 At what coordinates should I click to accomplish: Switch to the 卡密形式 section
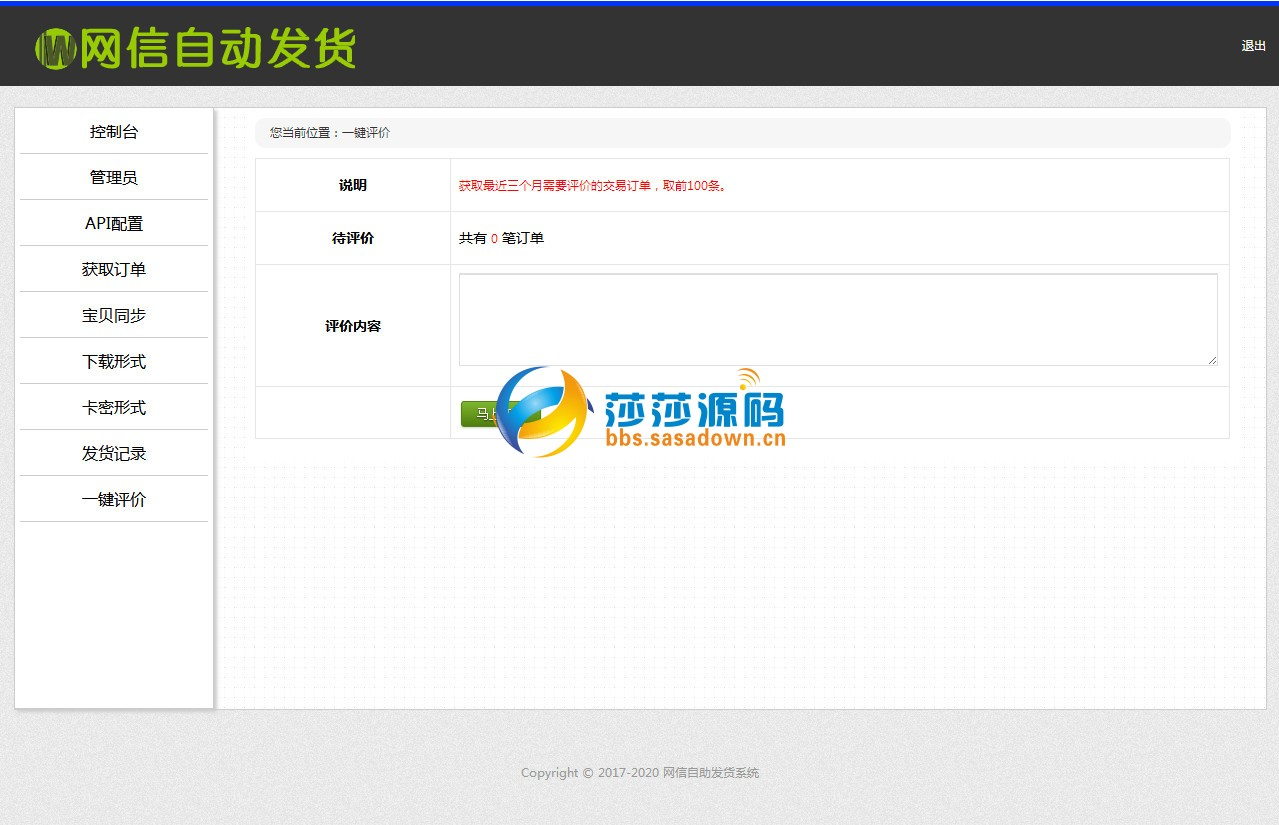pos(113,407)
